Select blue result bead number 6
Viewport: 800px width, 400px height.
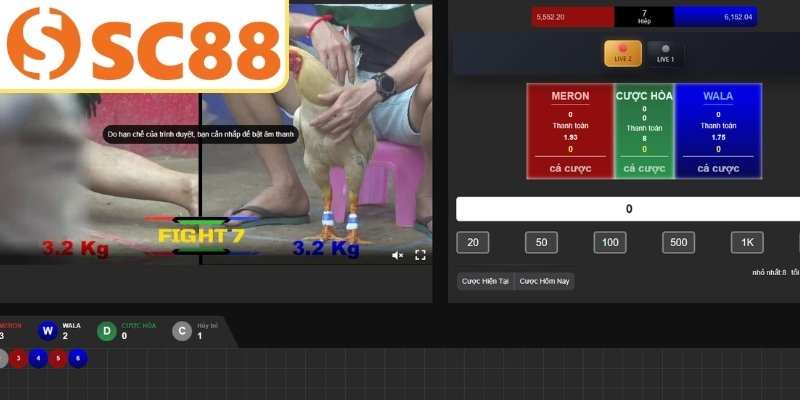point(79,358)
